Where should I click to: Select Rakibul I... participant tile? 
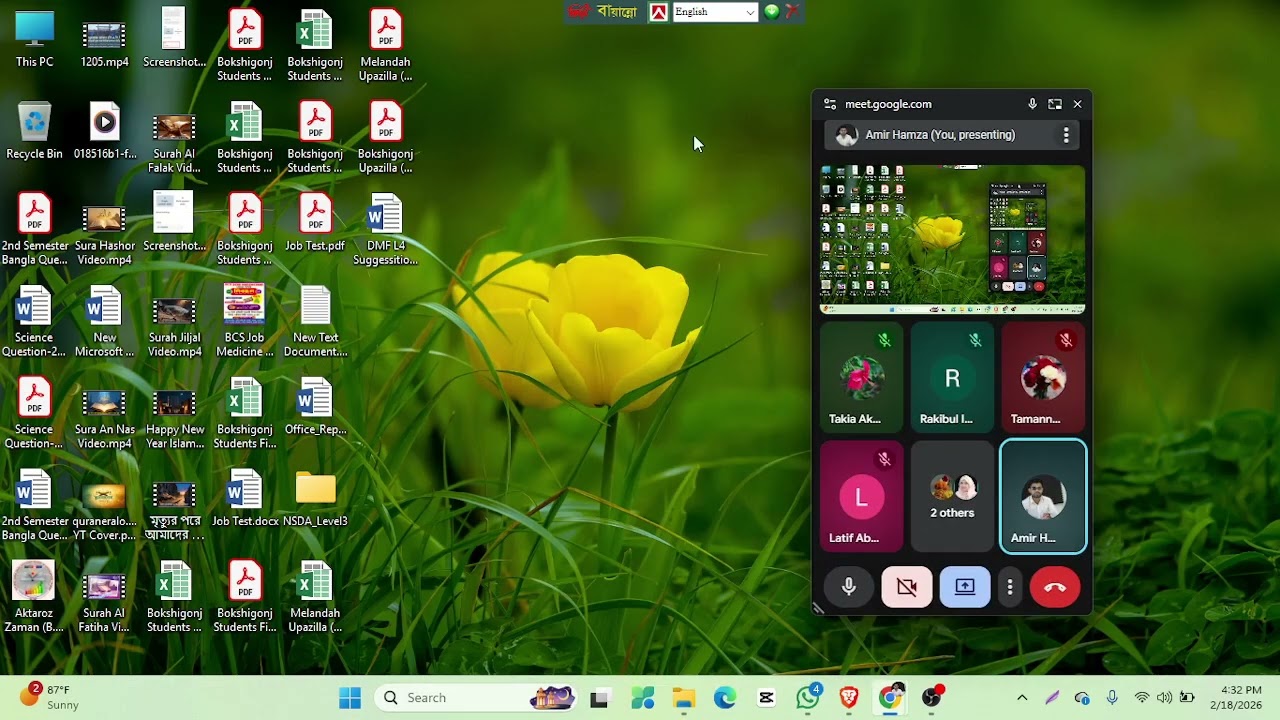(x=952, y=377)
